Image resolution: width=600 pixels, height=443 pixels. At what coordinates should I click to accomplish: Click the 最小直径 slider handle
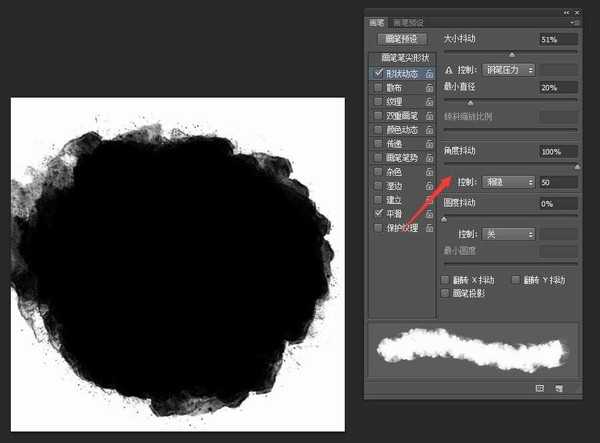click(x=471, y=103)
